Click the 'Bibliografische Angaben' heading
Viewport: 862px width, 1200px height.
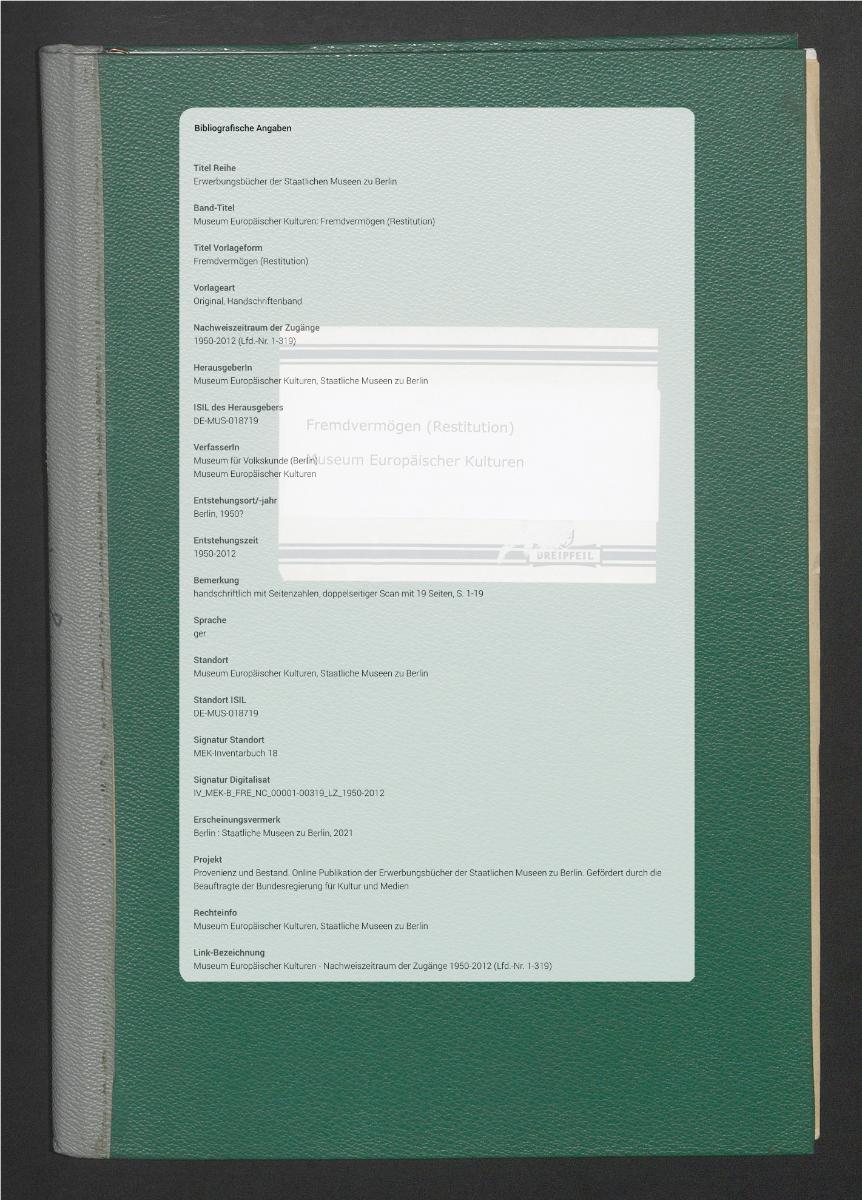[x=242, y=128]
